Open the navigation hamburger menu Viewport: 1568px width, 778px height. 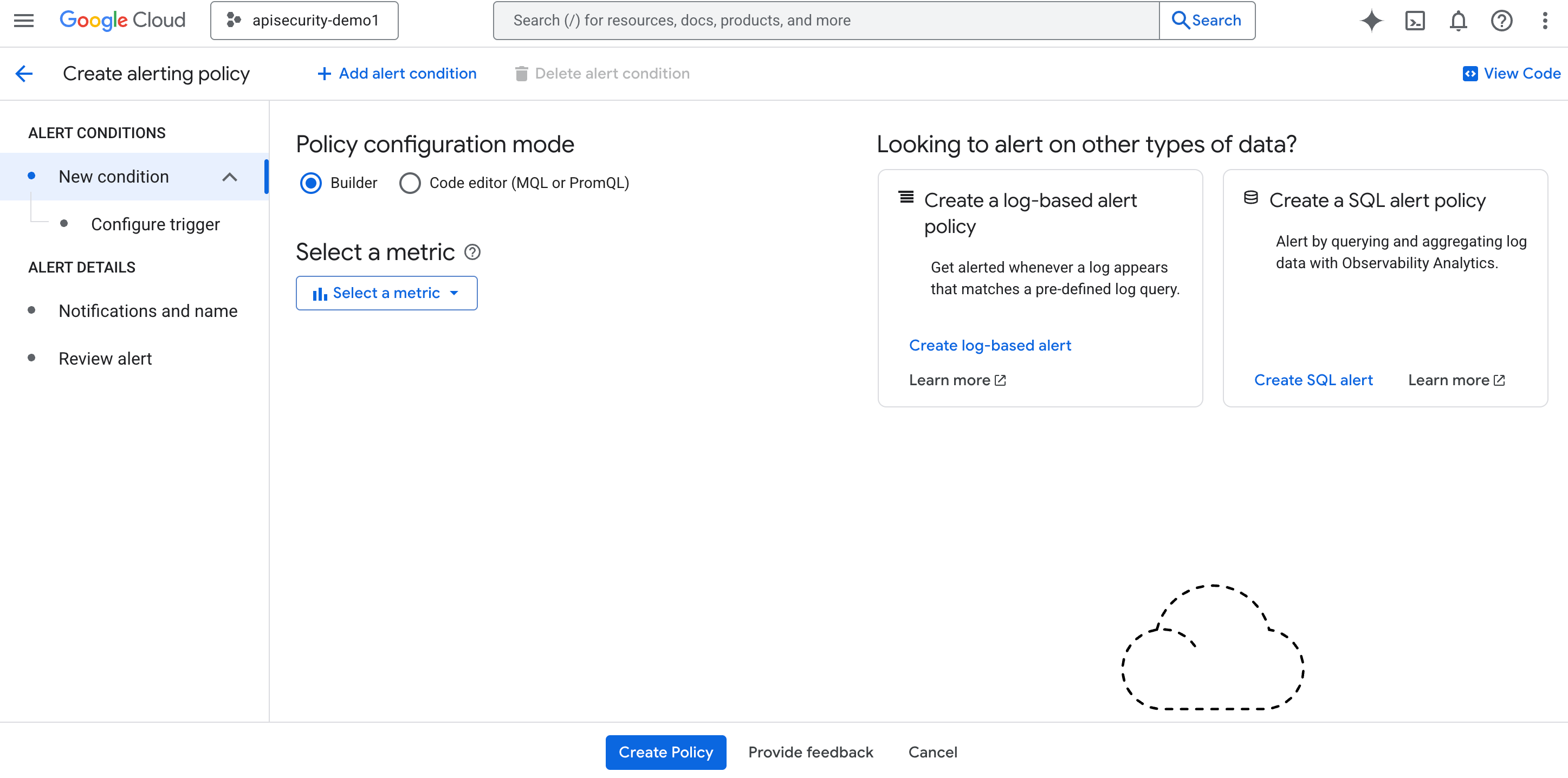(x=23, y=20)
